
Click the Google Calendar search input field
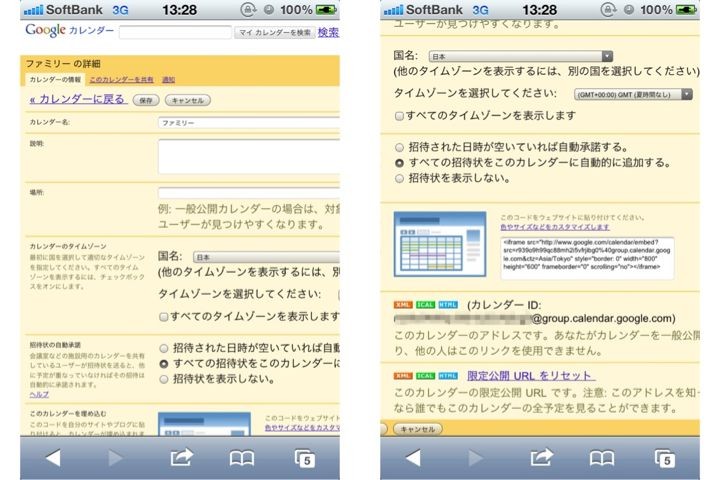coord(175,32)
